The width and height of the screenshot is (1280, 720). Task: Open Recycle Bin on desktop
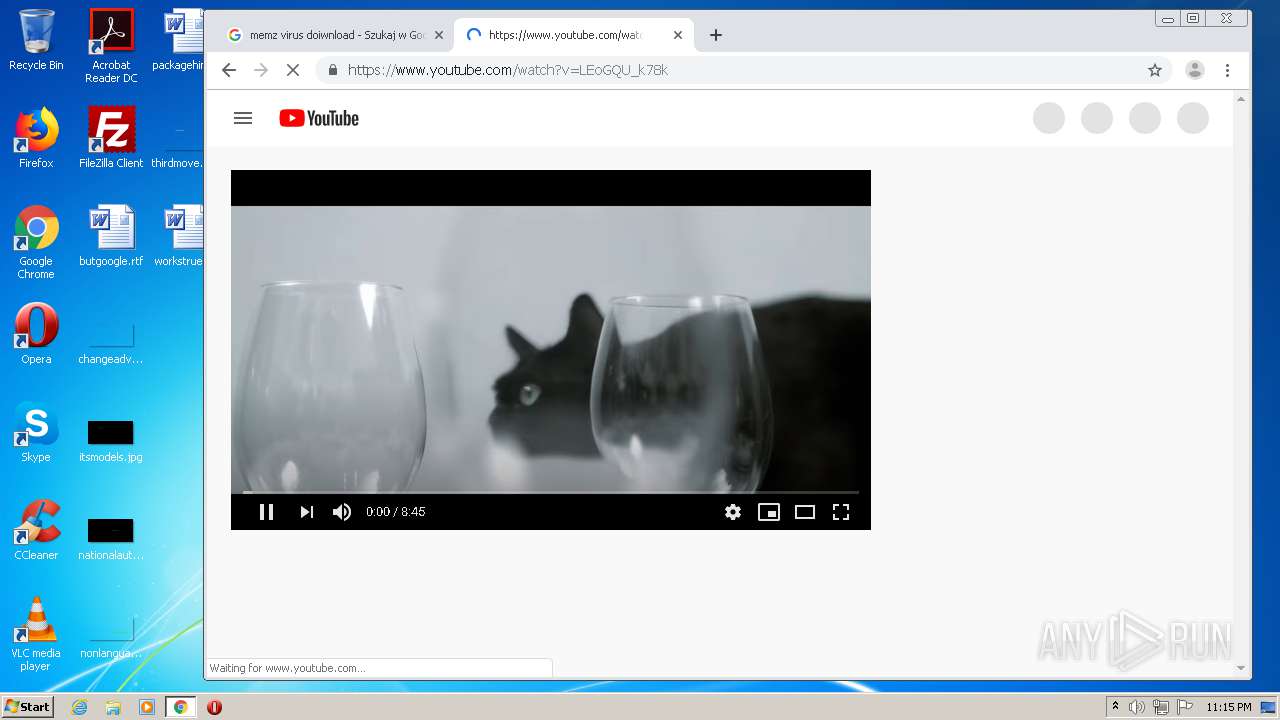[36, 40]
